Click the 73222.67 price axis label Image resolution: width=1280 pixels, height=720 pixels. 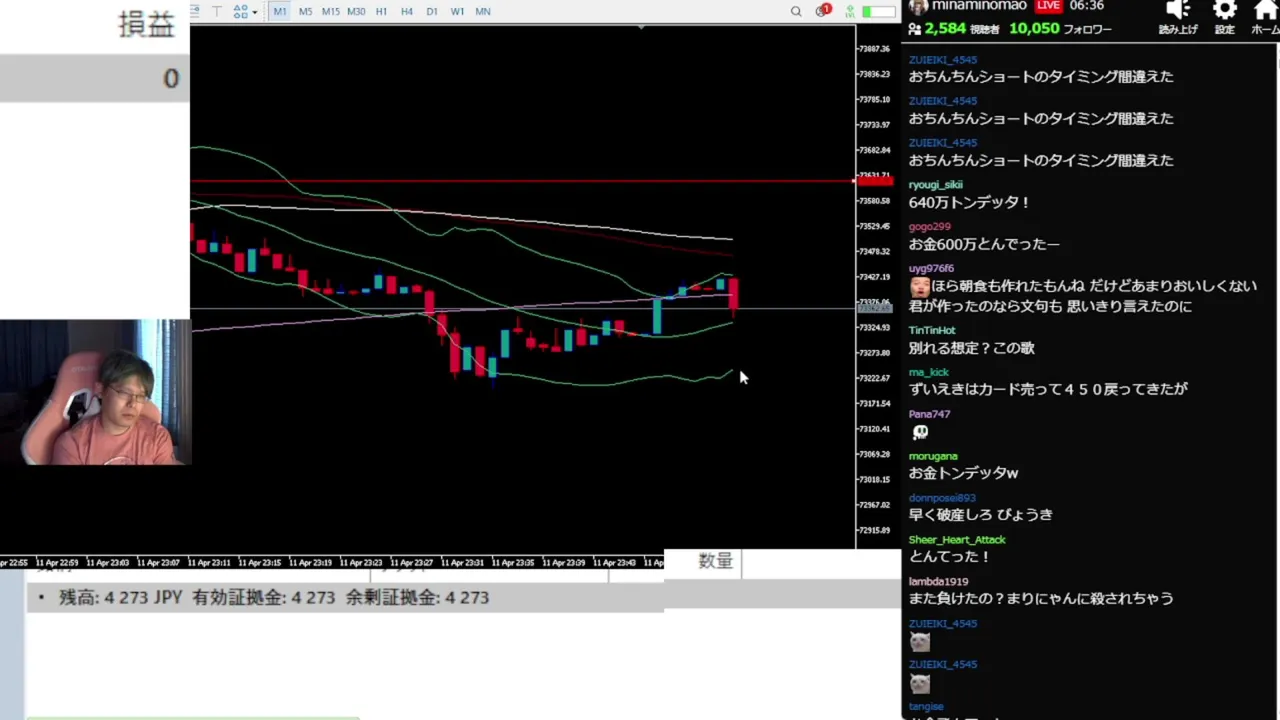point(875,378)
